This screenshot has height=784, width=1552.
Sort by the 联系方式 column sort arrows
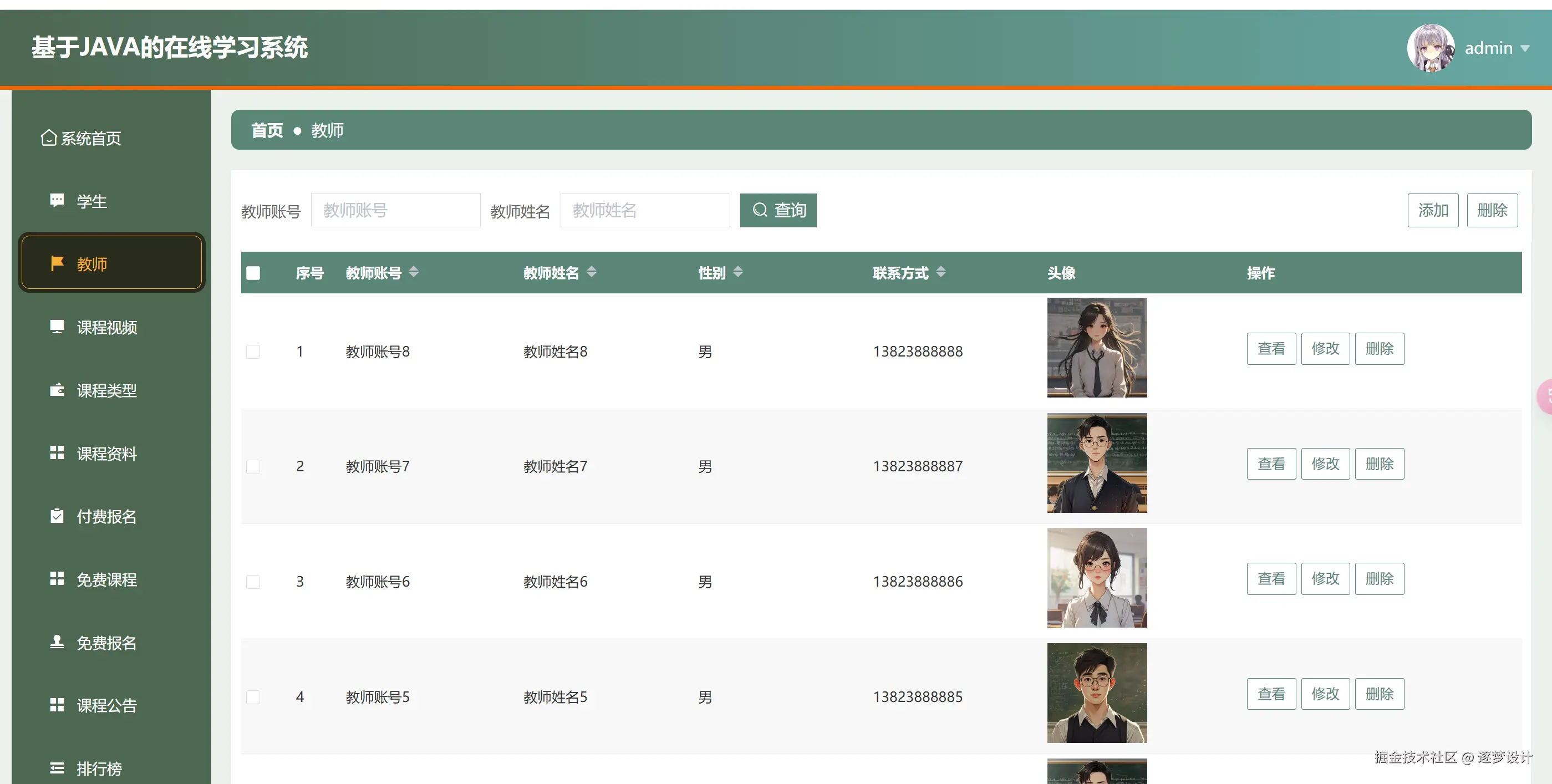(940, 272)
